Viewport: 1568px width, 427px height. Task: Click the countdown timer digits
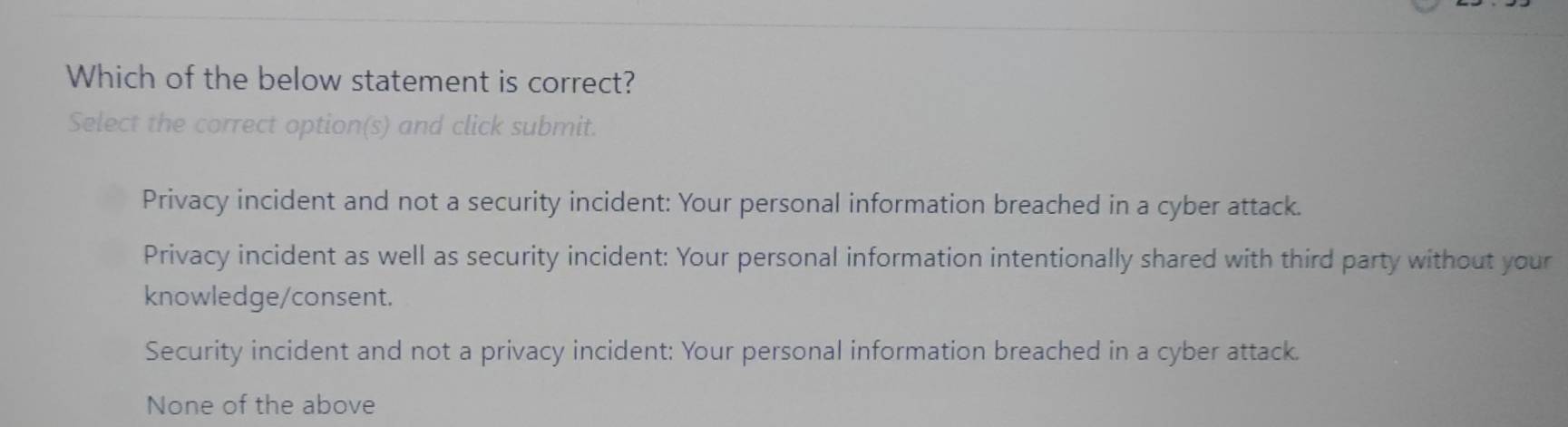[1493, 4]
